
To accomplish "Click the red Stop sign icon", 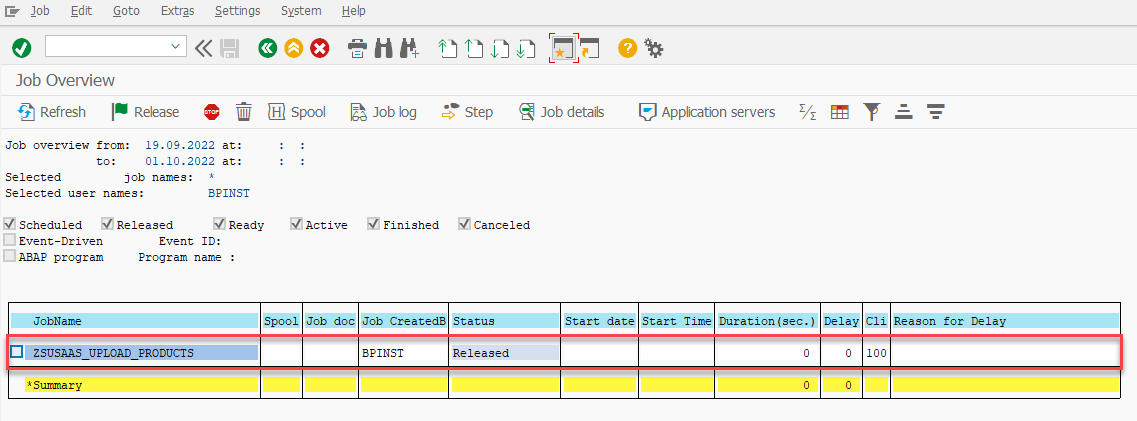I will coord(212,112).
